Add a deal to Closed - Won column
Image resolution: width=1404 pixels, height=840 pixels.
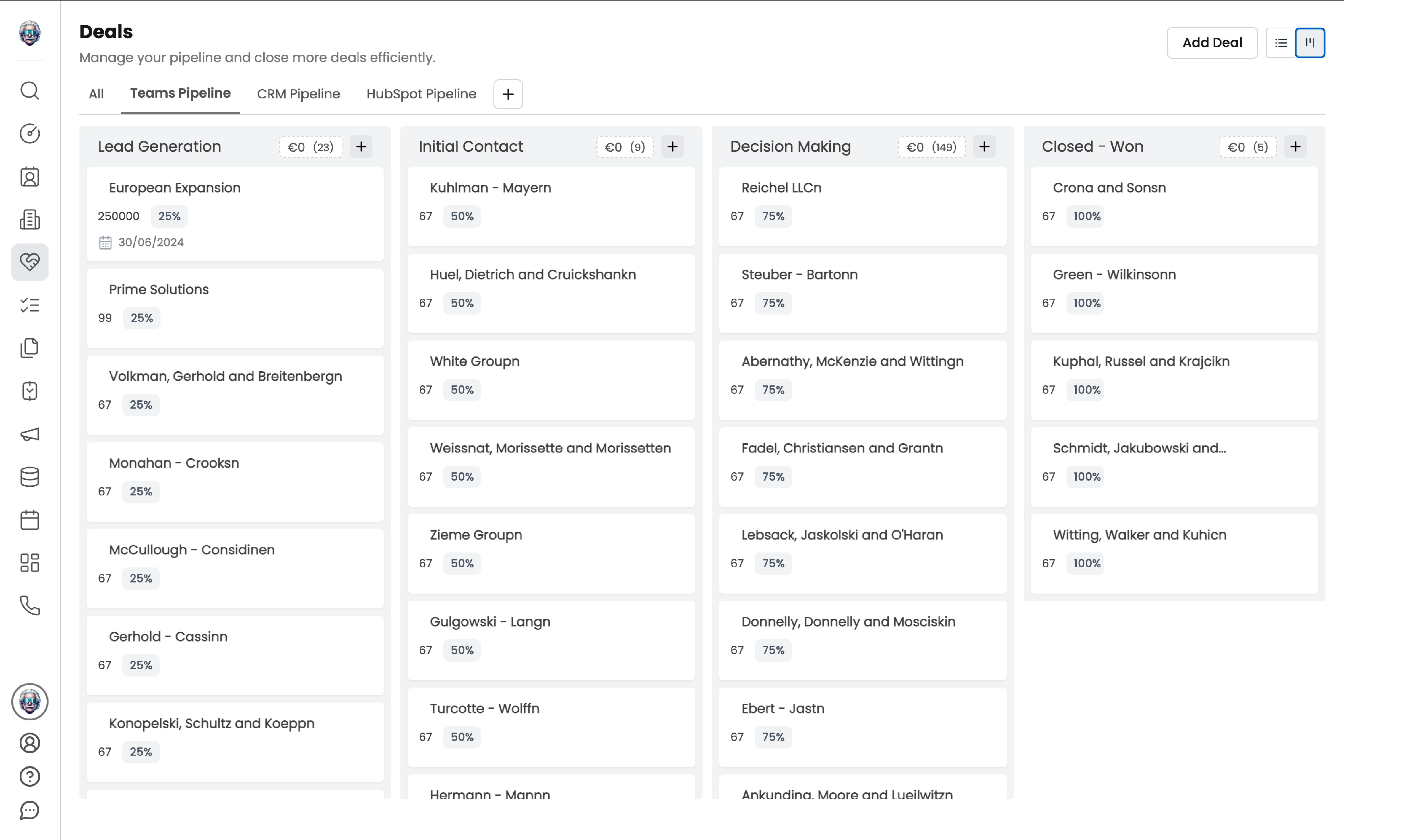pyautogui.click(x=1295, y=147)
